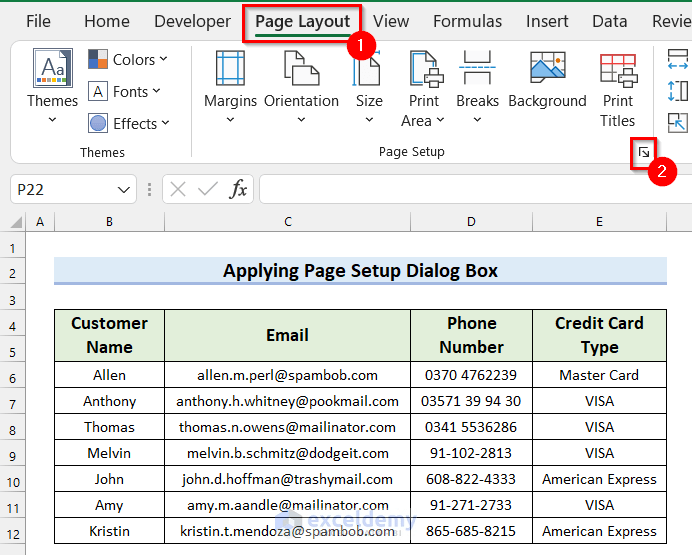
Task: Click the Email header cell
Action: [288, 335]
